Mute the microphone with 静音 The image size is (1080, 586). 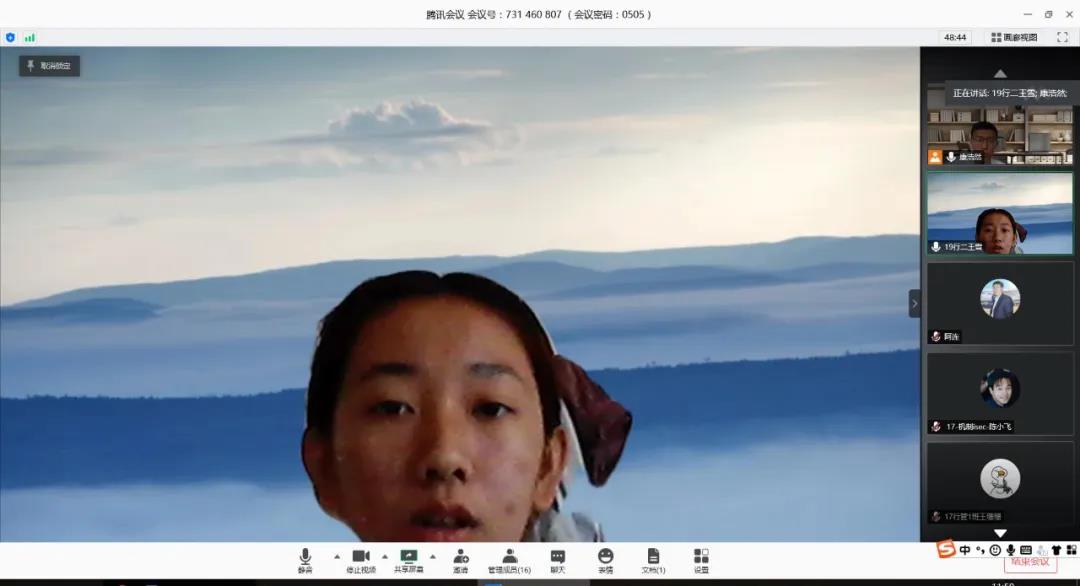305,561
